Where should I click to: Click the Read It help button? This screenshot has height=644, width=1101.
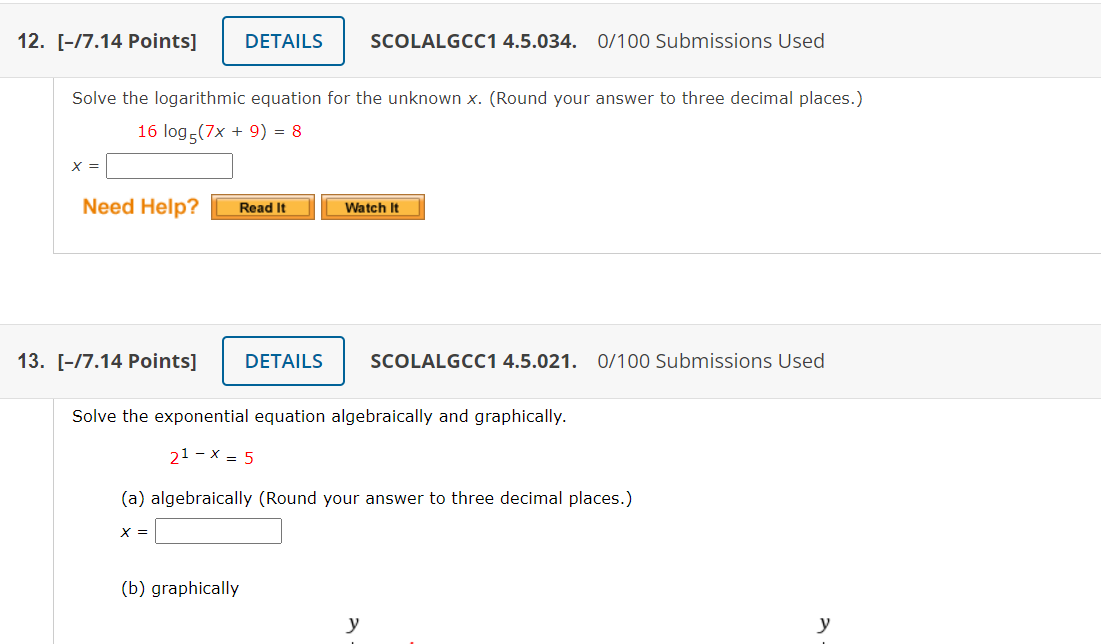tap(262, 207)
